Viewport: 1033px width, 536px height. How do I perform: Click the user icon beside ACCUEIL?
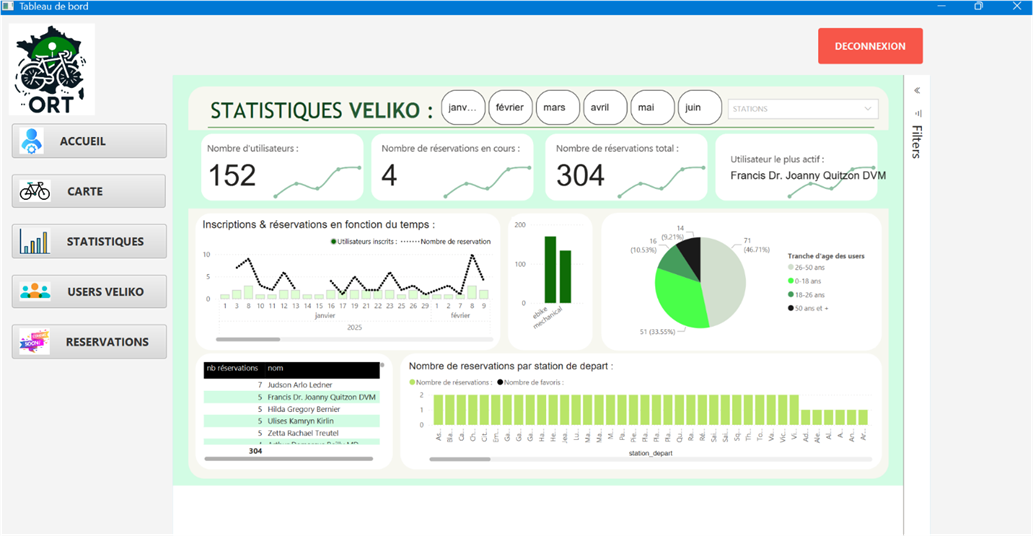[x=32, y=141]
